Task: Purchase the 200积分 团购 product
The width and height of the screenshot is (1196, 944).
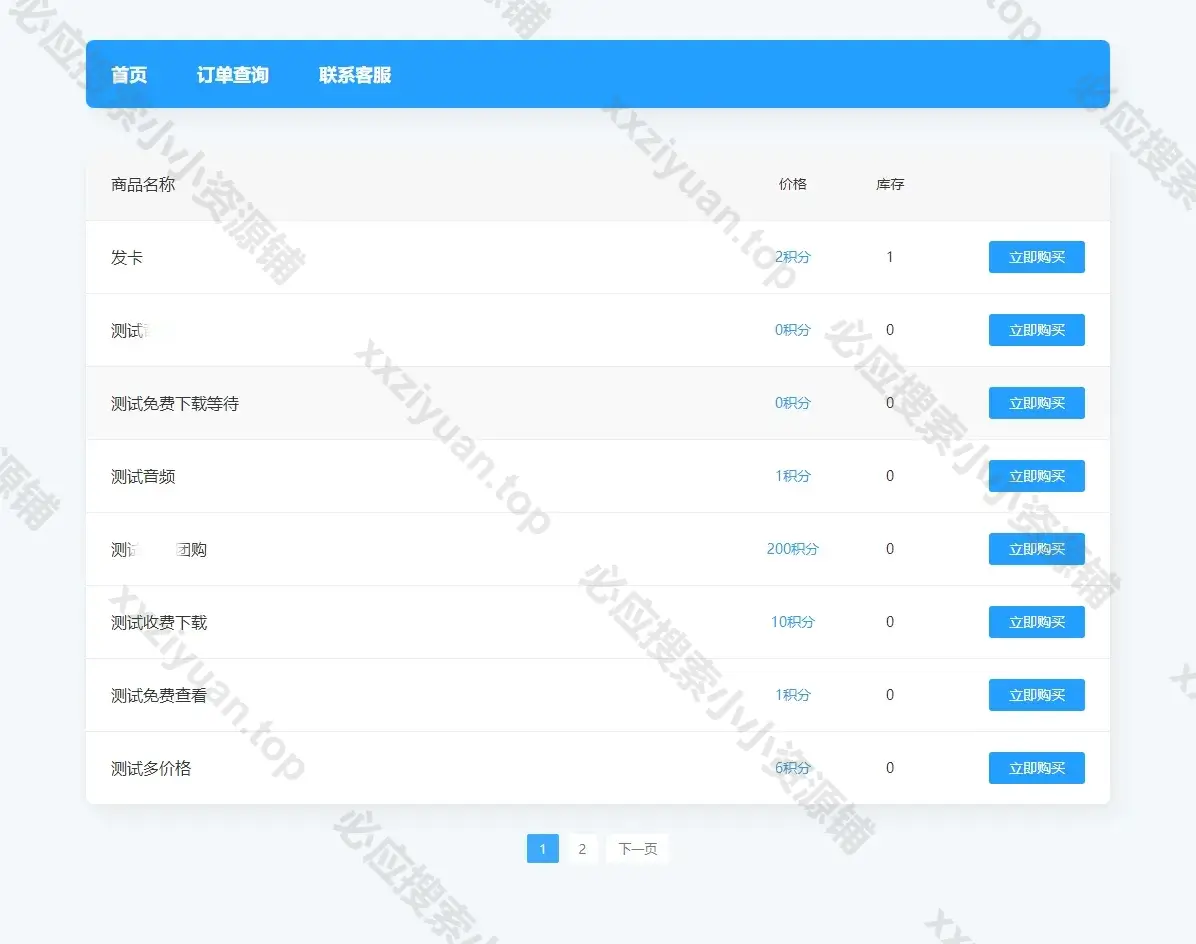Action: pos(1036,549)
